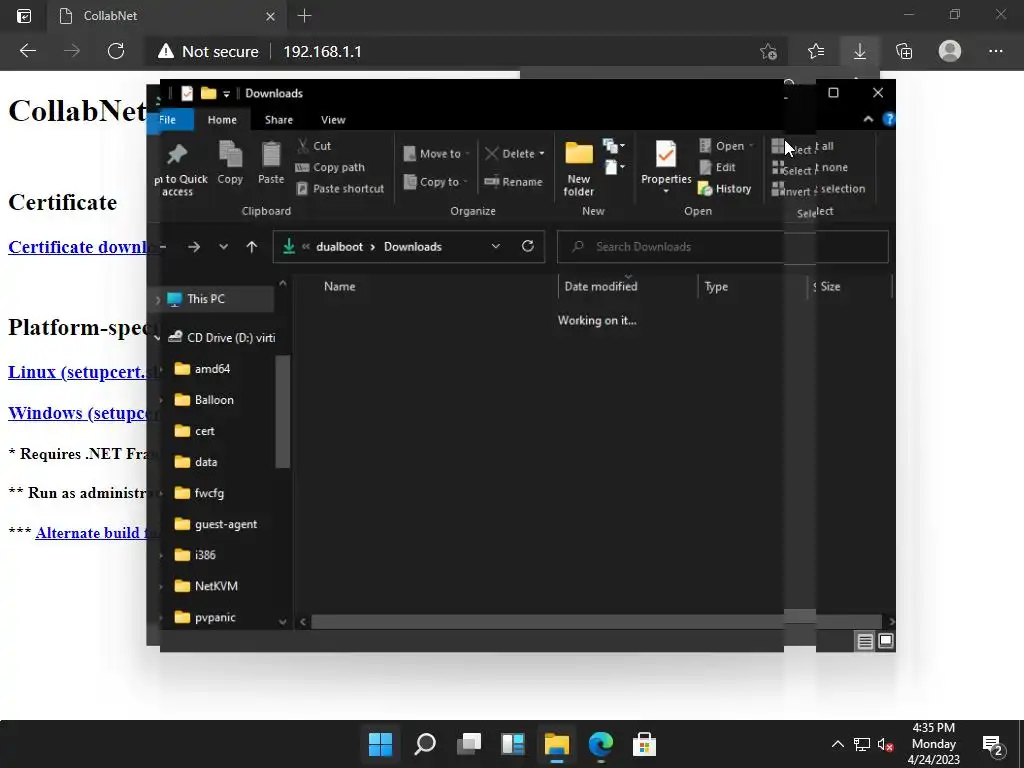Open file History
This screenshot has height=768, width=1024.
click(724, 189)
